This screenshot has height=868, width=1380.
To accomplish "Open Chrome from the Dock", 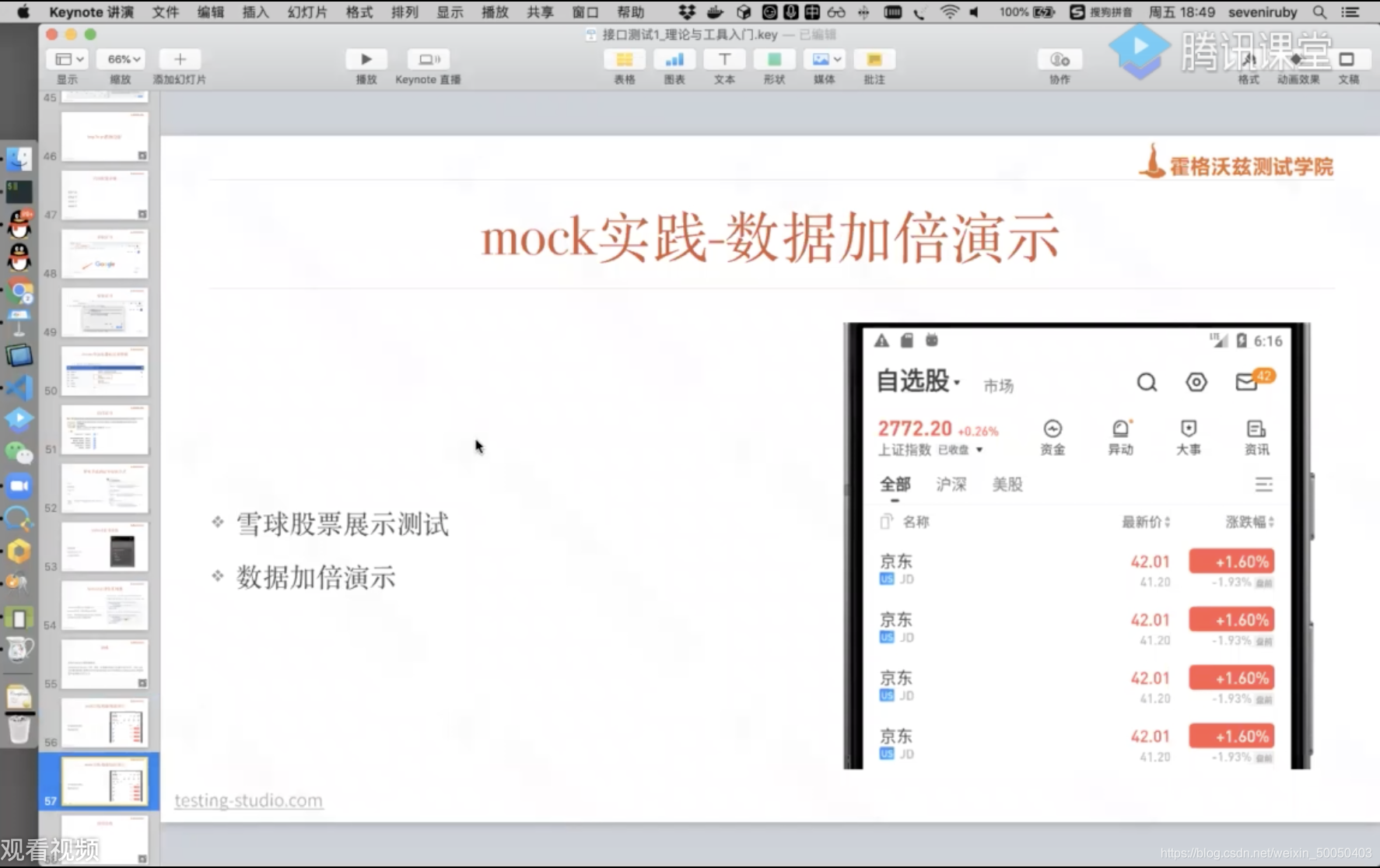I will (19, 292).
